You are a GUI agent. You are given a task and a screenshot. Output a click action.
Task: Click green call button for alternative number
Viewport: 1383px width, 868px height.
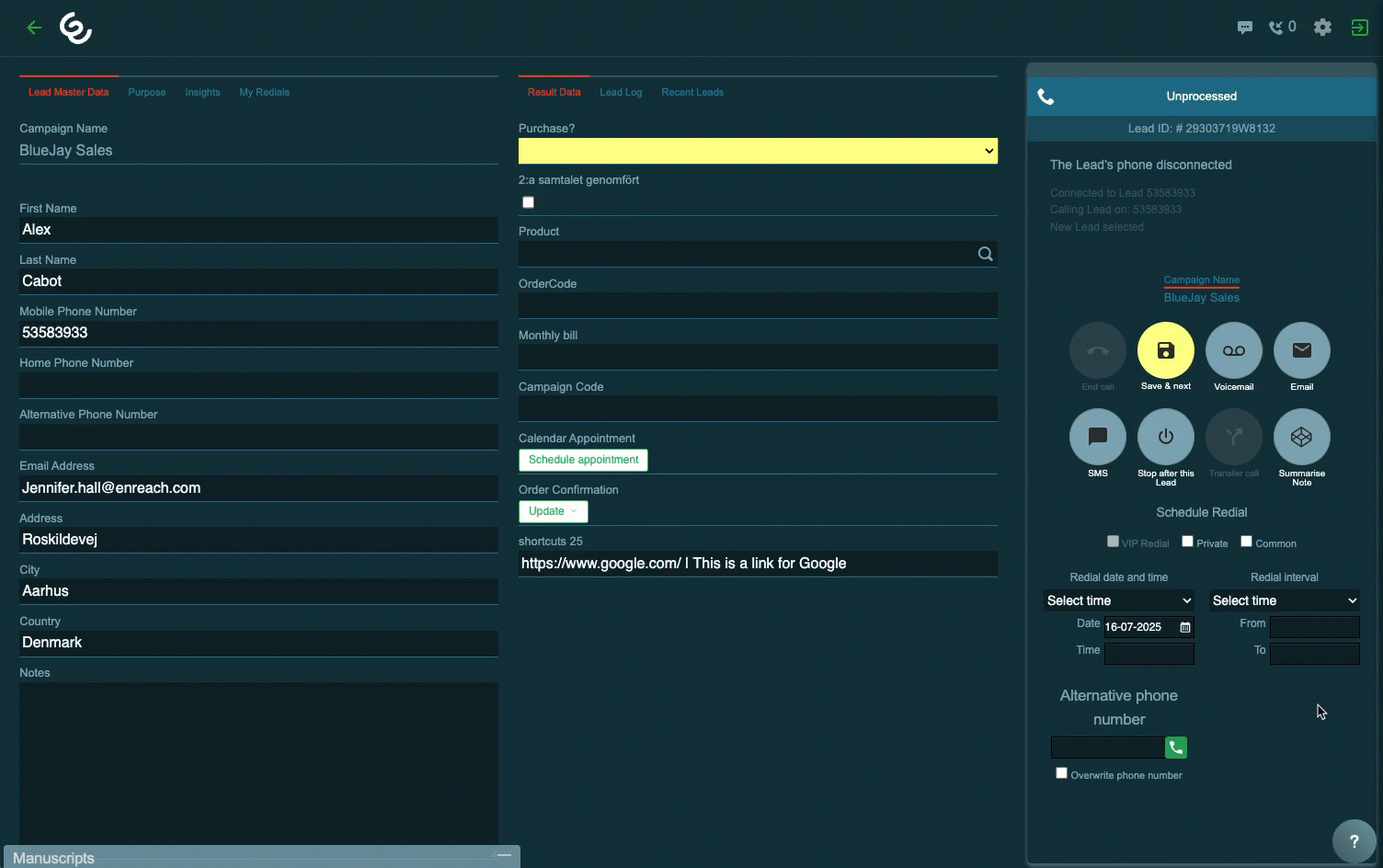point(1175,748)
